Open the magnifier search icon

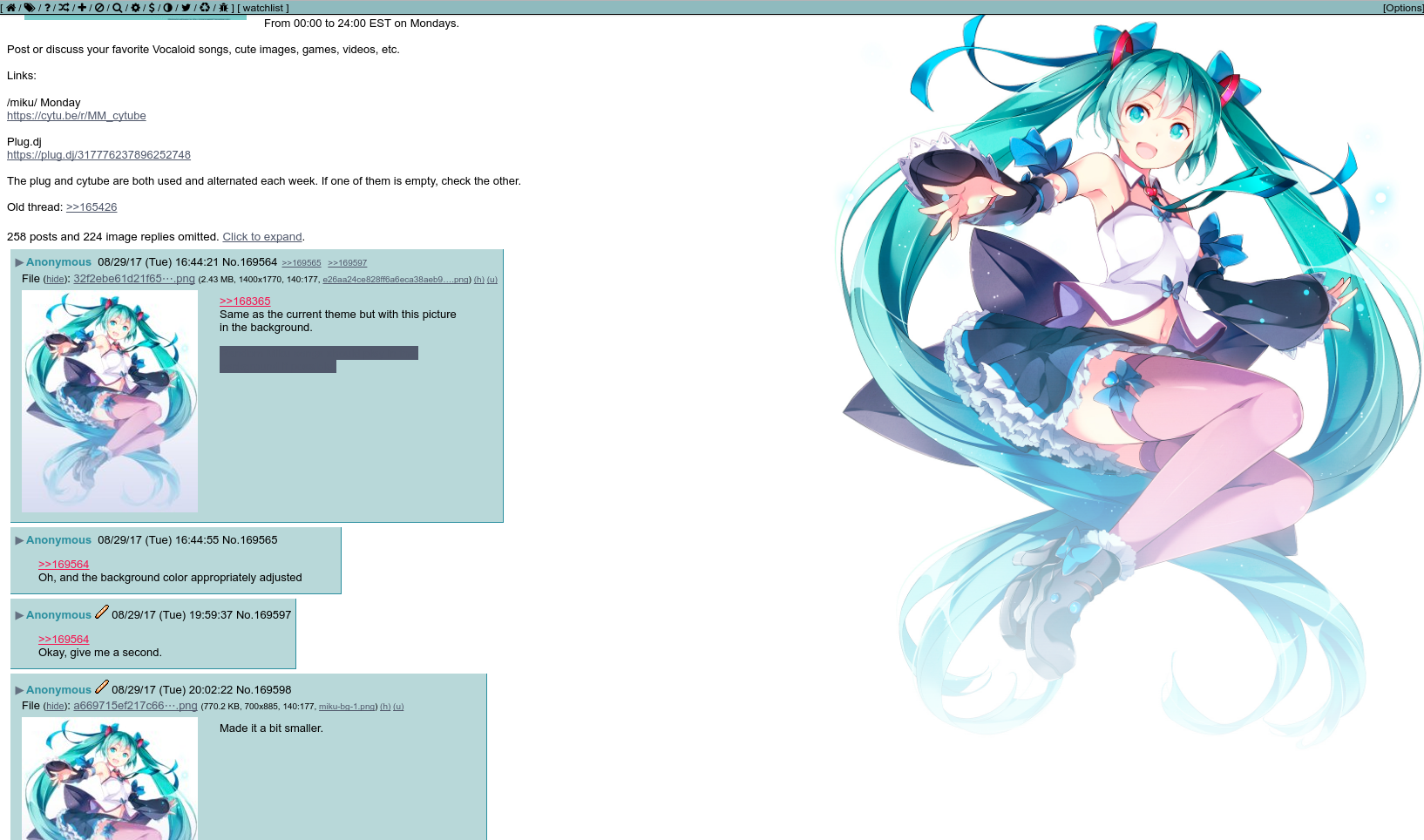pyautogui.click(x=117, y=8)
